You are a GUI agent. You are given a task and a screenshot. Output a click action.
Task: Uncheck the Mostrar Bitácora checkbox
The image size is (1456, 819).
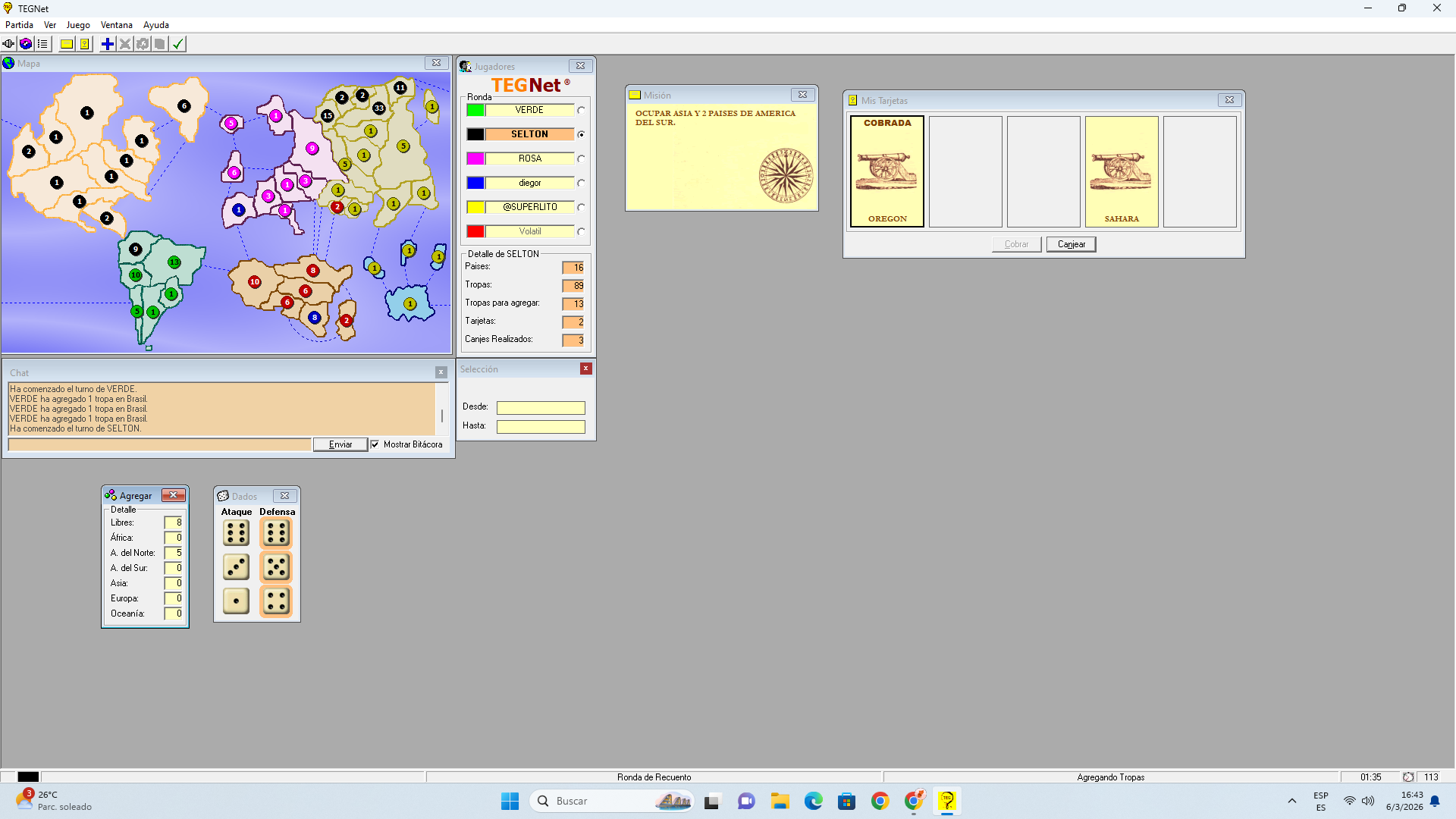click(x=375, y=444)
